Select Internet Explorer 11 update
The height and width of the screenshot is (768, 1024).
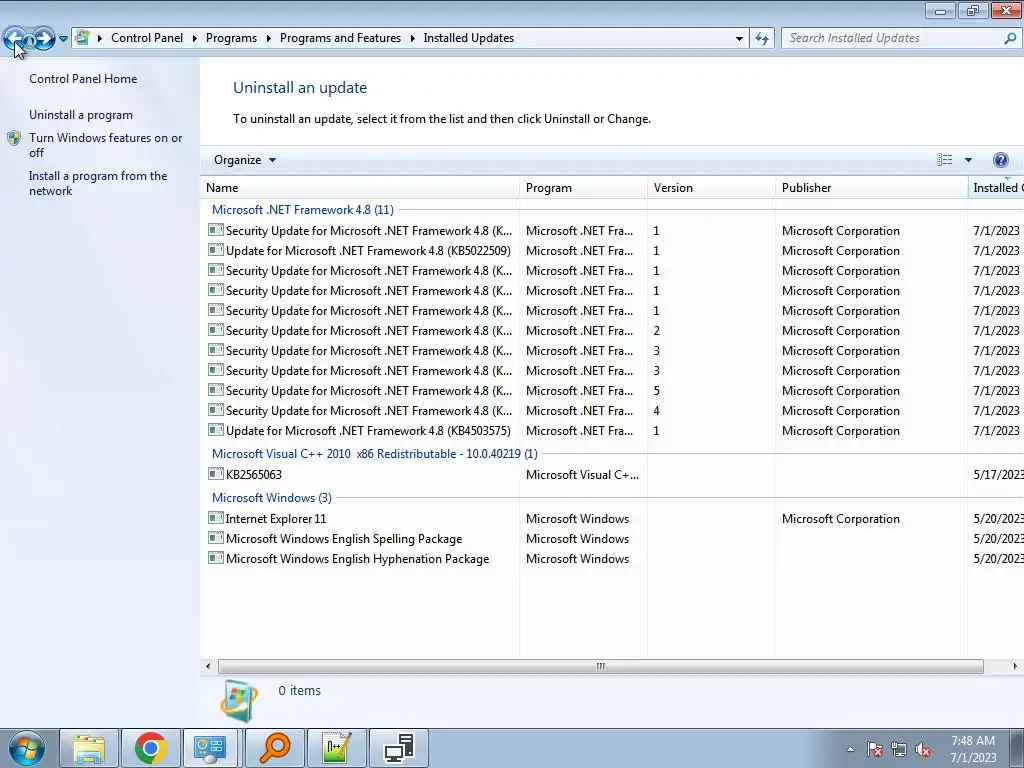click(276, 519)
